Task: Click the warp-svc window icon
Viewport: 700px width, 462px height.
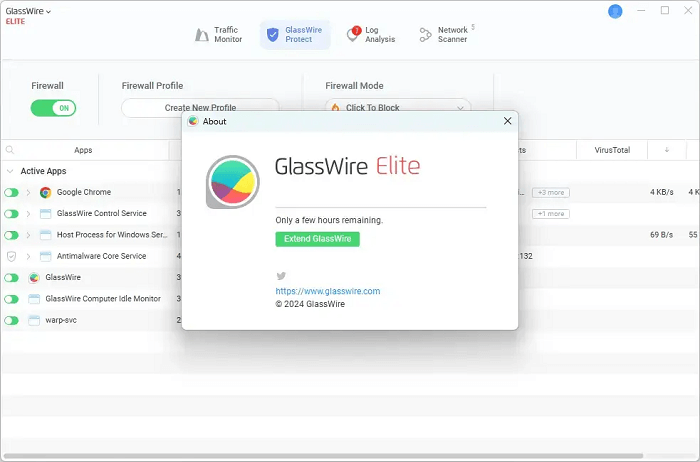Action: pyautogui.click(x=34, y=320)
